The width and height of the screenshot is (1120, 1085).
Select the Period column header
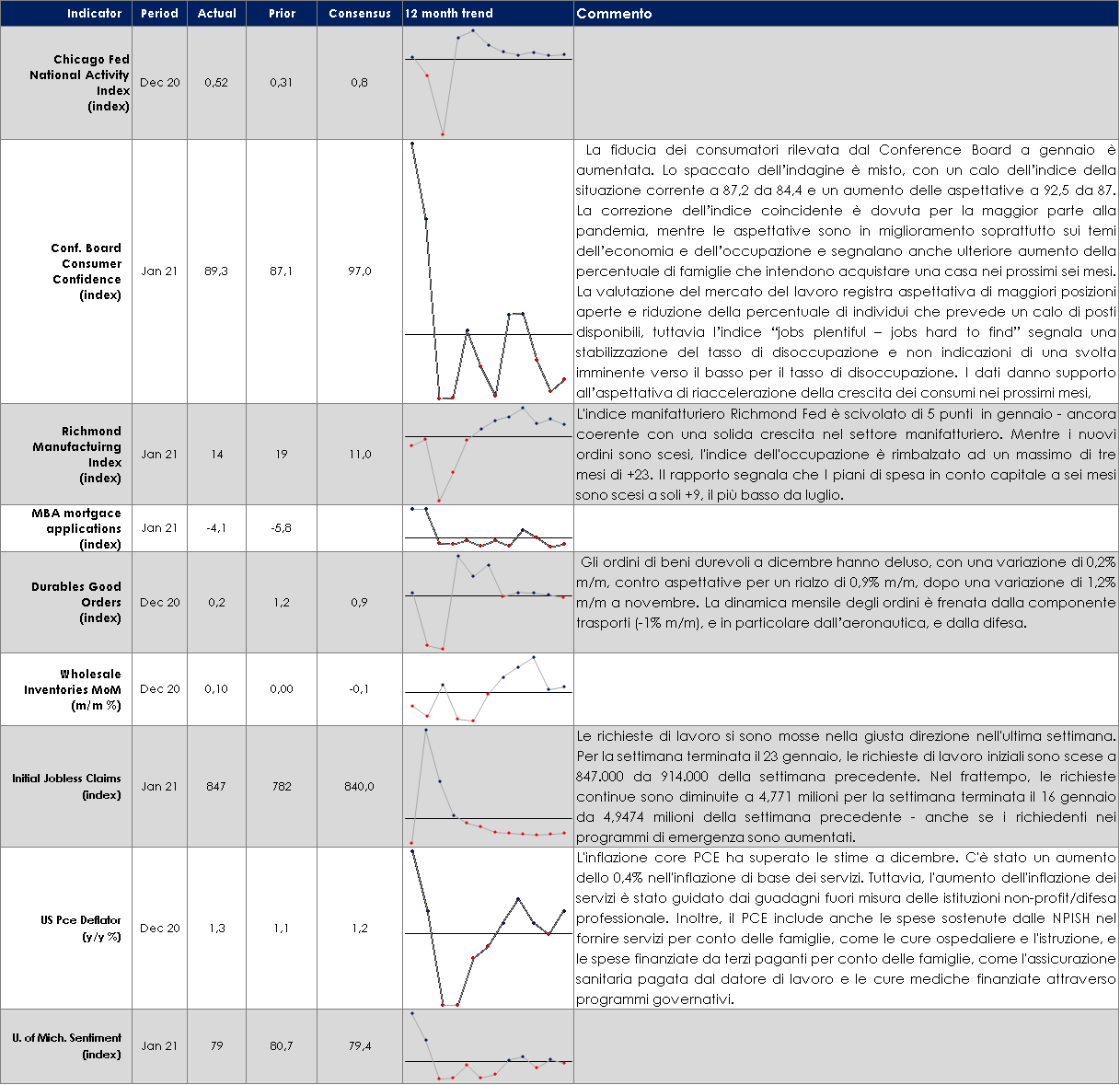pyautogui.click(x=159, y=14)
